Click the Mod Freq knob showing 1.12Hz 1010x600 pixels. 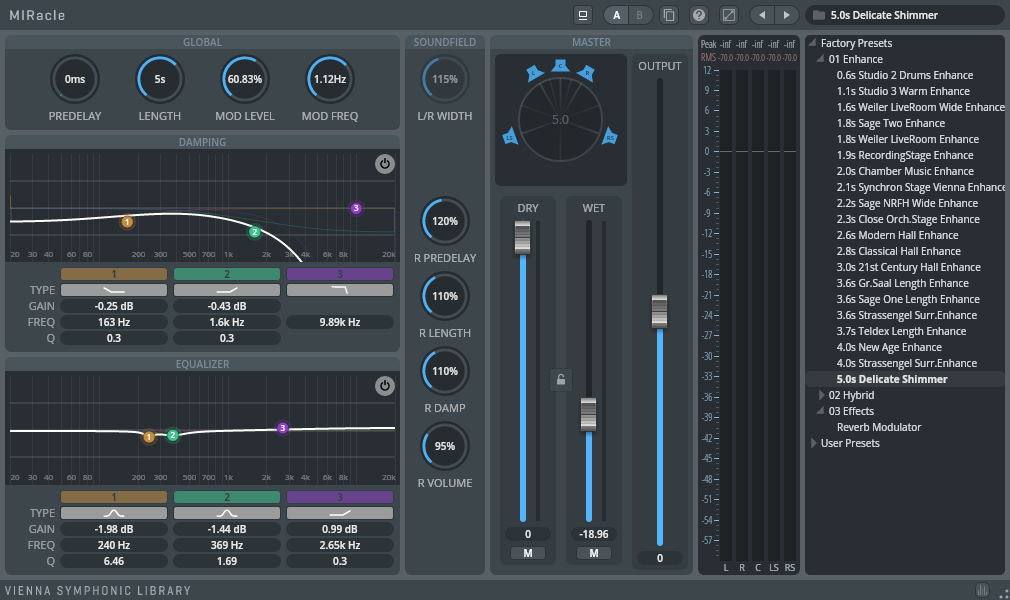tap(330, 79)
